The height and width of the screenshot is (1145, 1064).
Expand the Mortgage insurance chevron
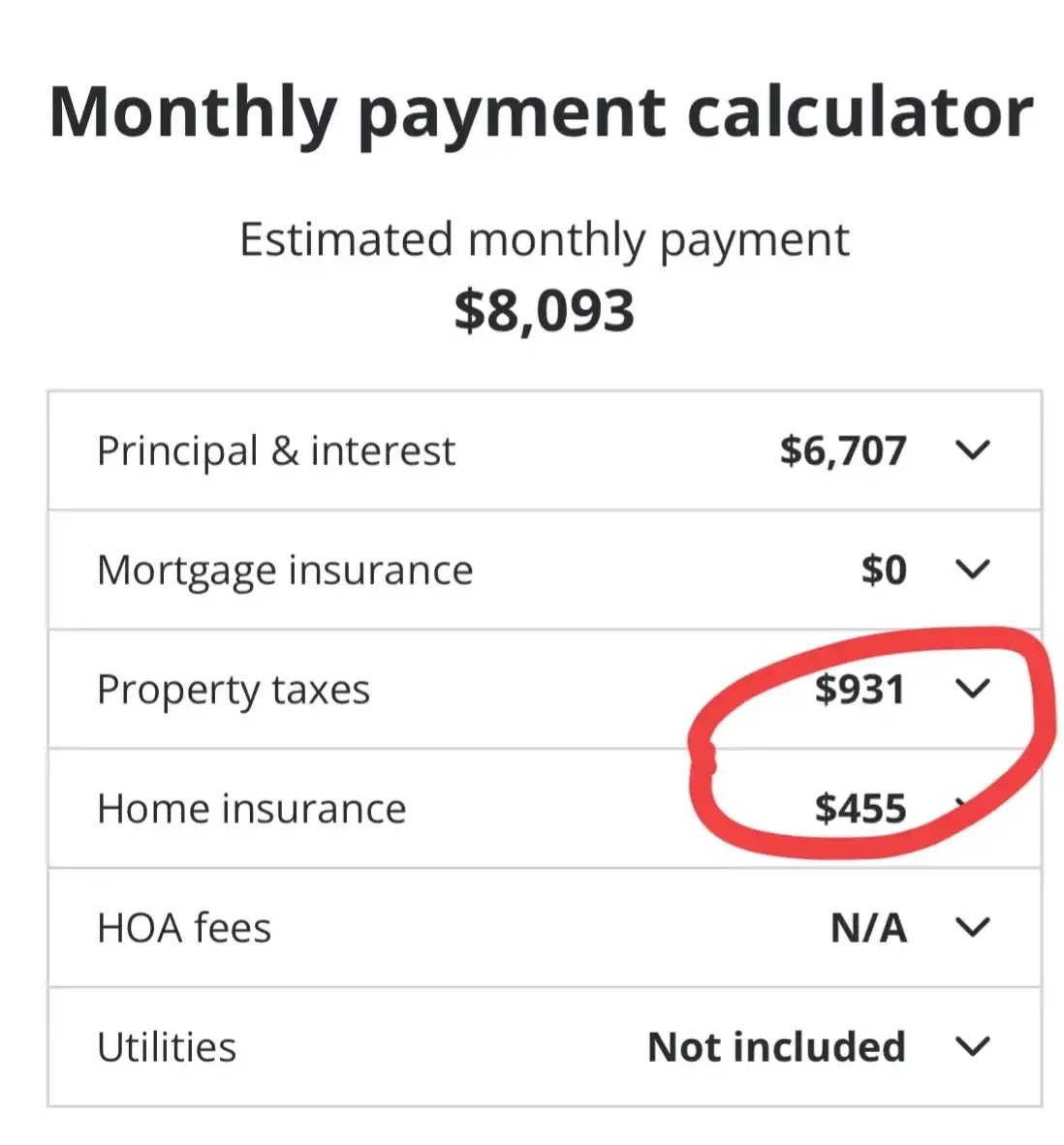[x=972, y=570]
